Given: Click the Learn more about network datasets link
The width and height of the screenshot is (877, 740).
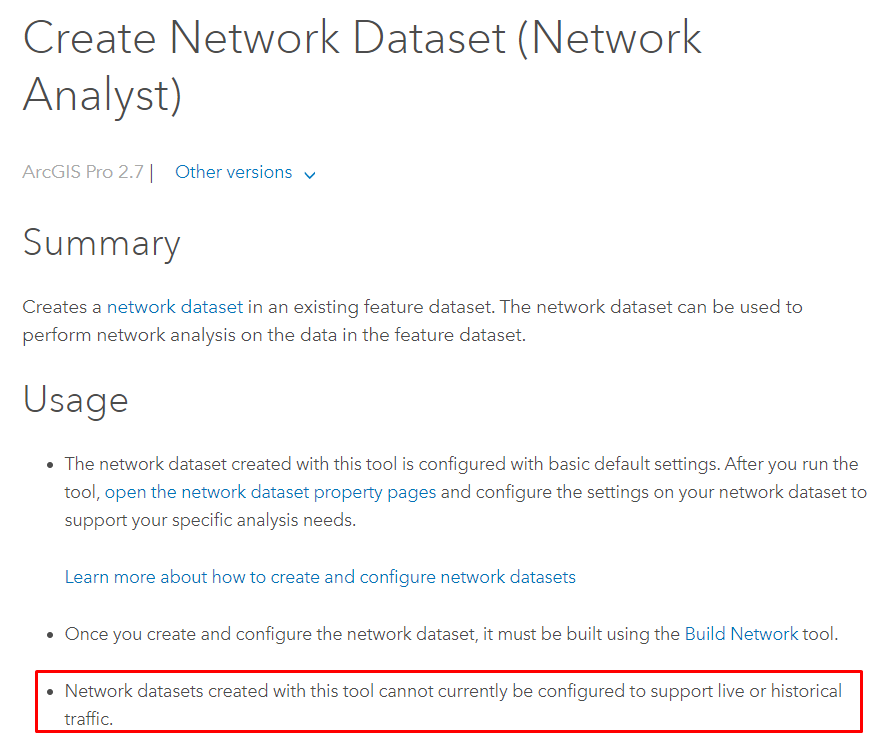Looking at the screenshot, I should point(320,577).
